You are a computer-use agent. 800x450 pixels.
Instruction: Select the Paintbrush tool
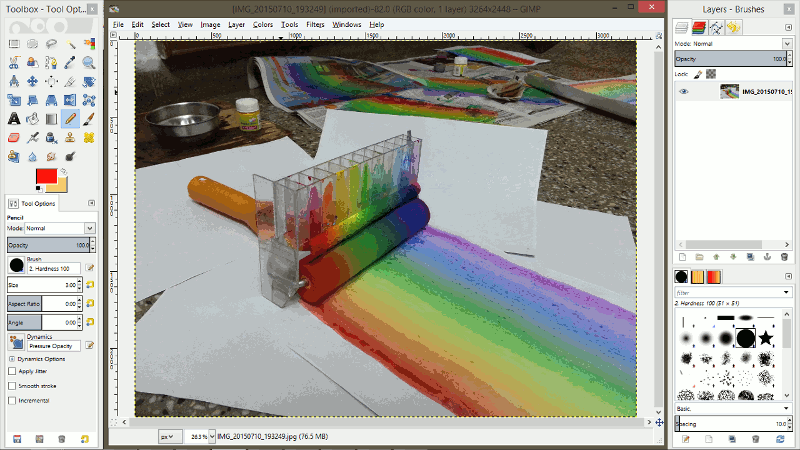tap(89, 119)
